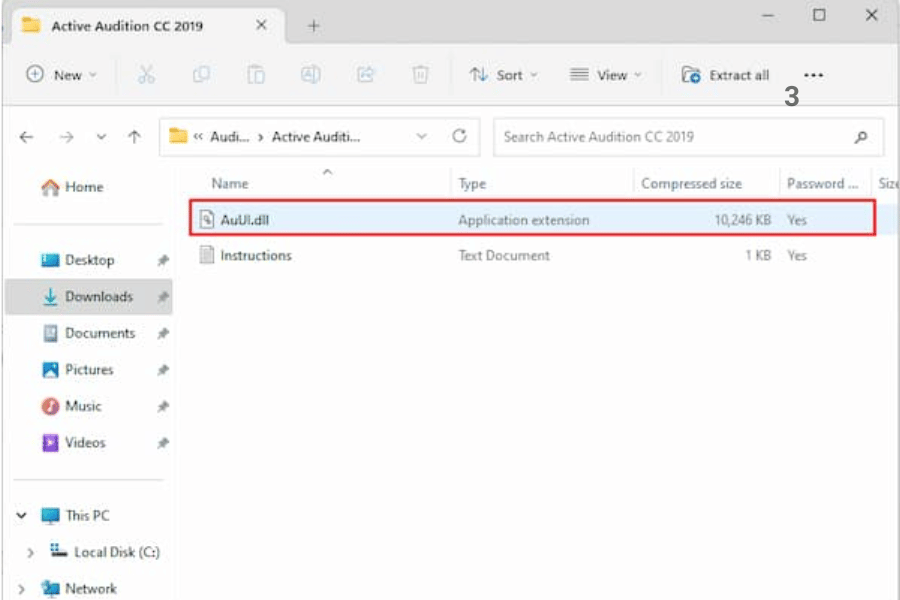This screenshot has width=900, height=600.
Task: Open Downloads in the sidebar
Action: click(98, 297)
